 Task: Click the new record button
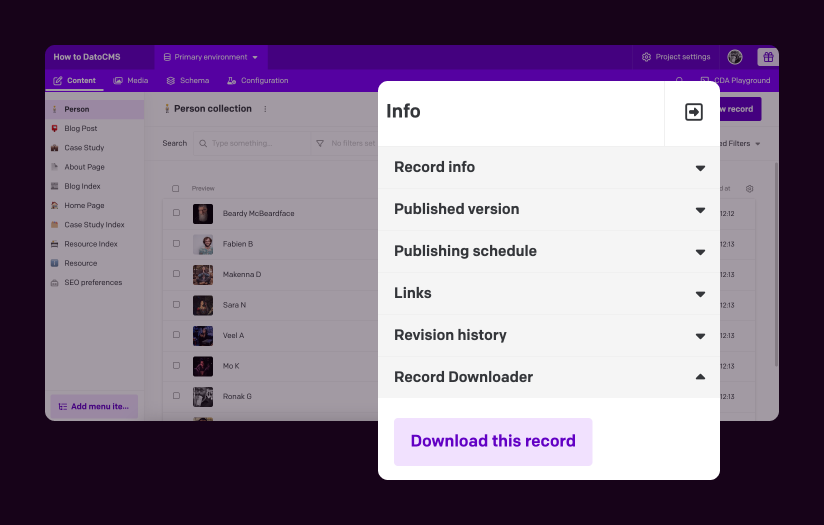tap(740, 109)
